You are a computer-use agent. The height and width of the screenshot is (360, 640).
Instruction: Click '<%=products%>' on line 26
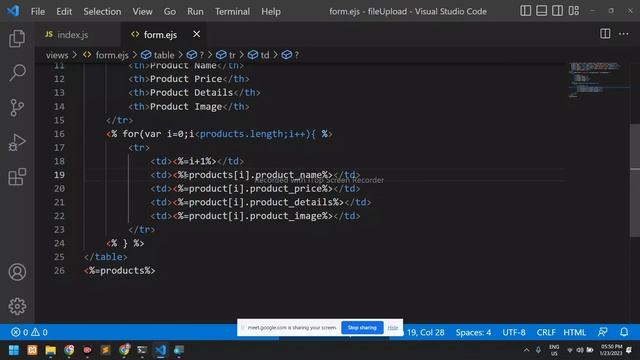119,270
